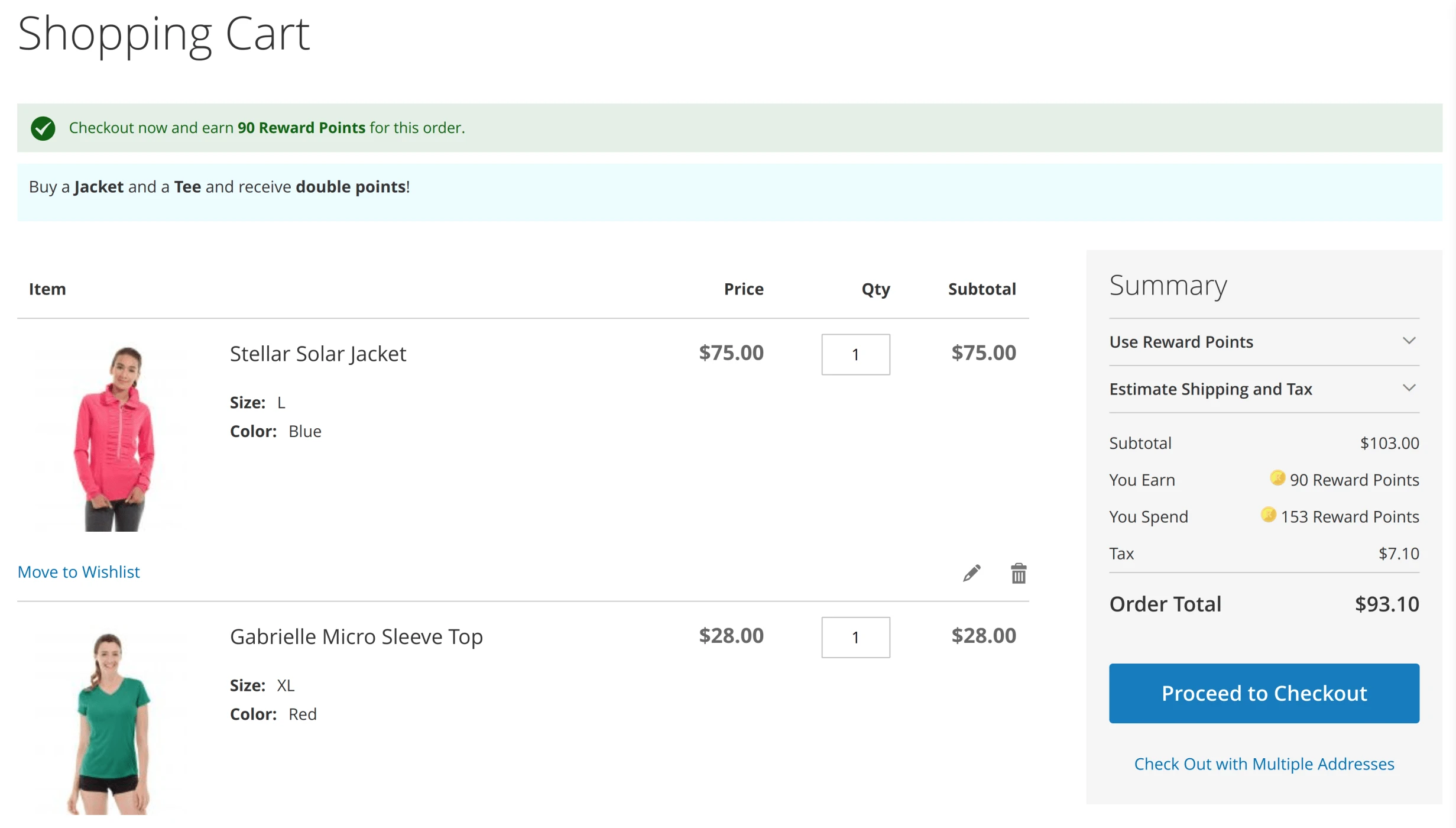Select the quantity field for the jacket
The height and width of the screenshot is (828, 1456).
pos(855,355)
